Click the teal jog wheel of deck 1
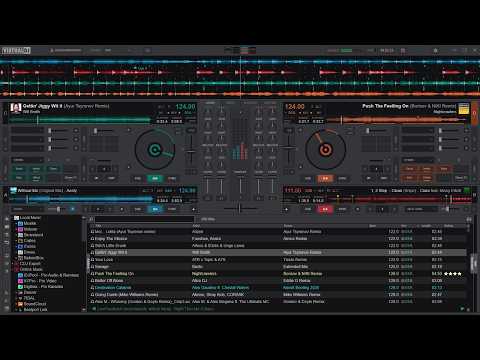The height and width of the screenshot is (360, 480). tap(155, 149)
